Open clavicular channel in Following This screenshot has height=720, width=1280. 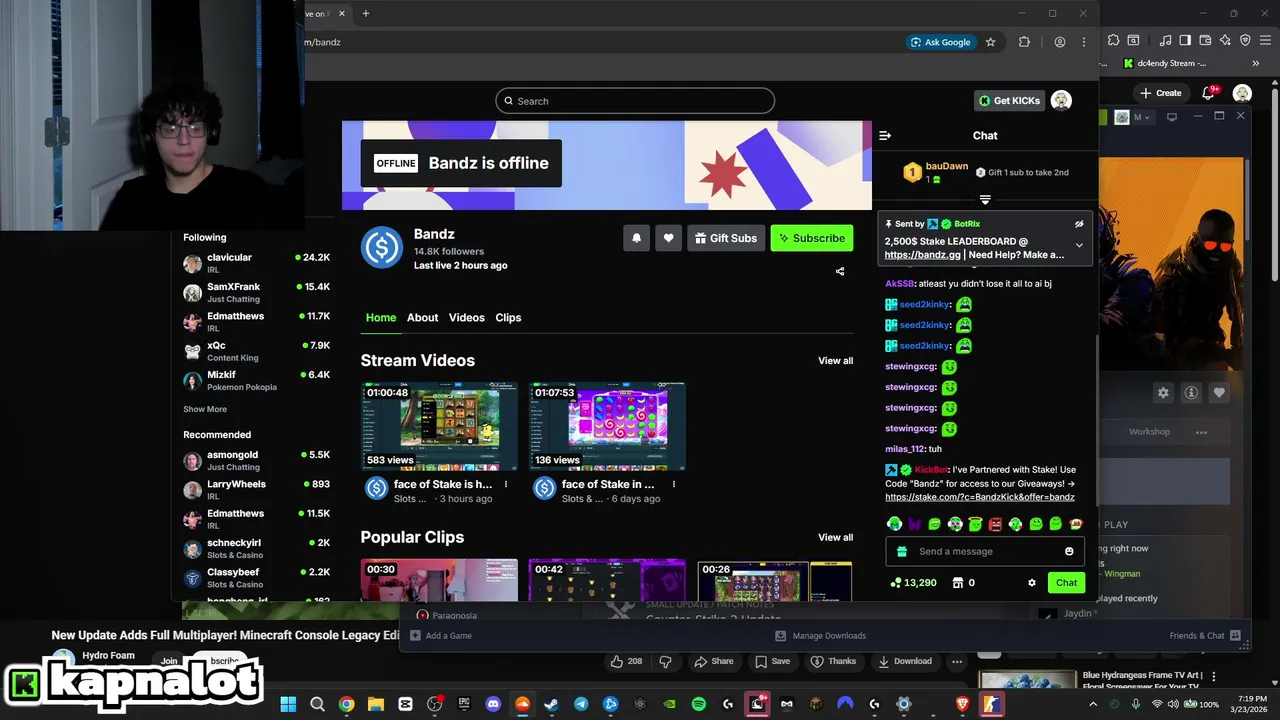[256, 264]
